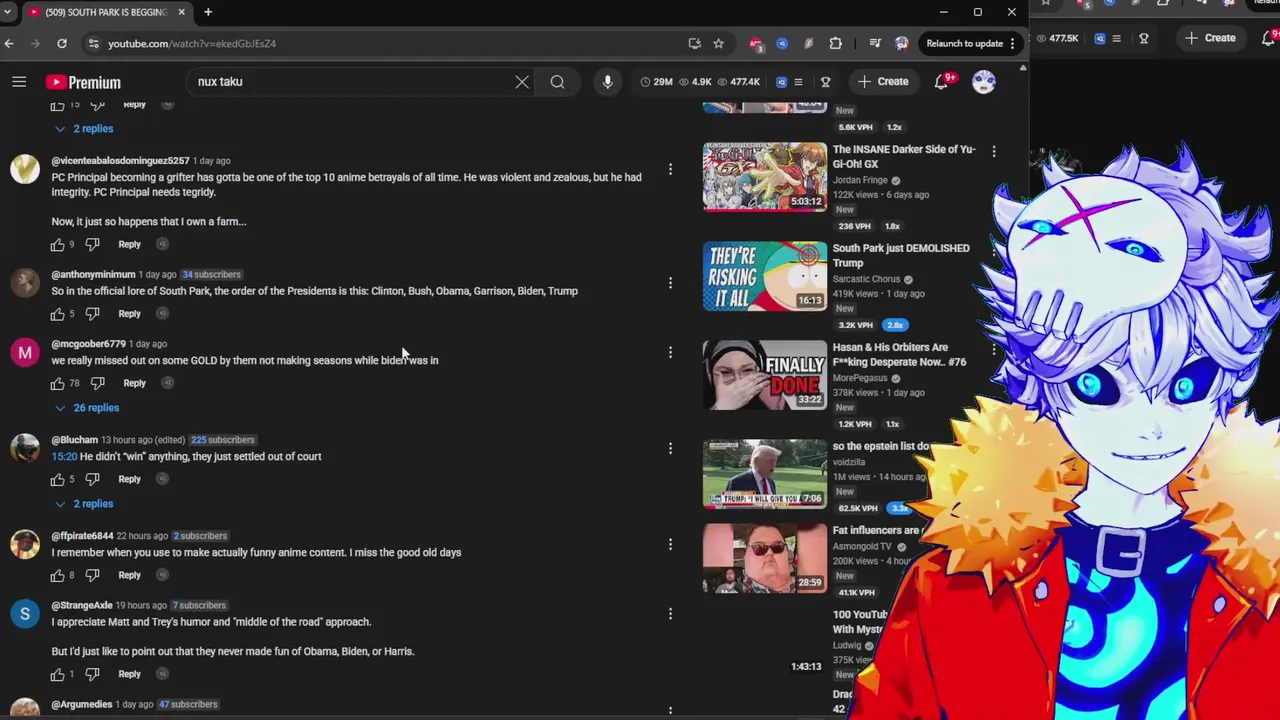Open the tab search dropdown arrow
Viewport: 1280px width, 720px height.
coord(7,12)
